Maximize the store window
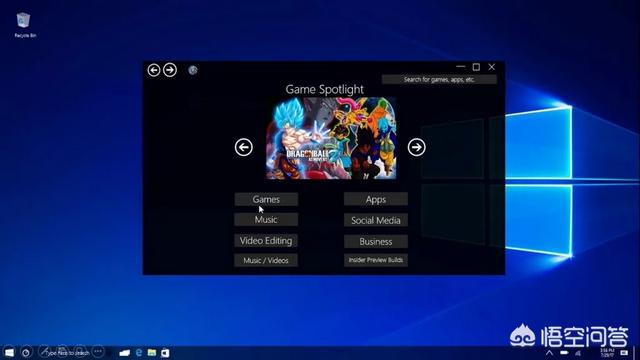Image resolution: width=640 pixels, height=360 pixels. (x=476, y=67)
